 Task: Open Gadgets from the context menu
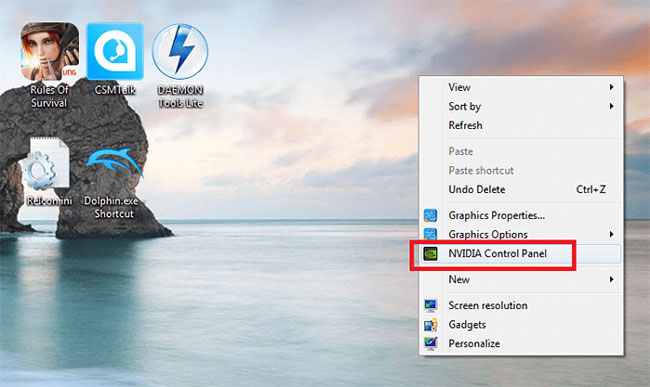pyautogui.click(x=521, y=325)
